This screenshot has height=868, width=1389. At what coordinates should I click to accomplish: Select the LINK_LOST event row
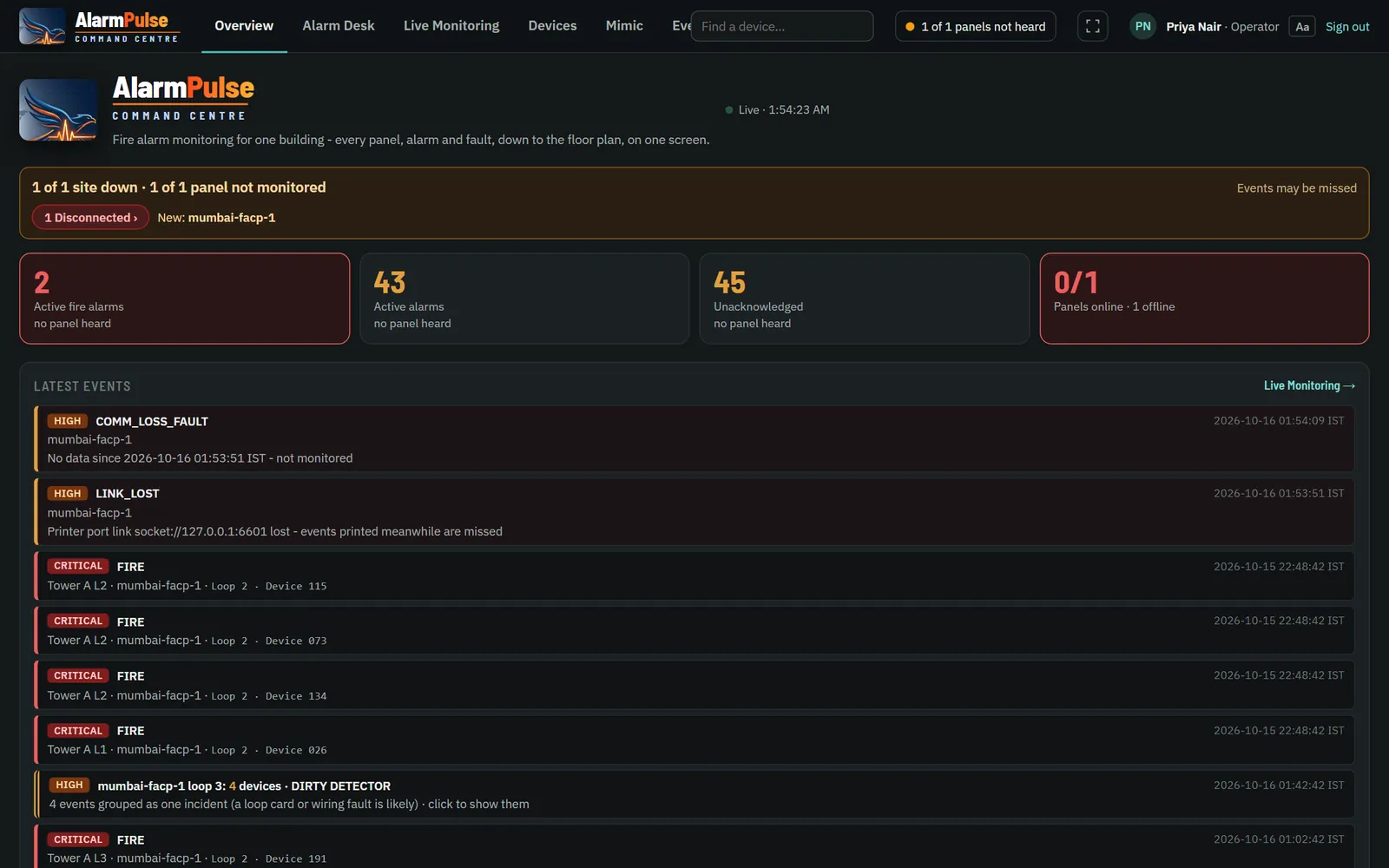694,512
